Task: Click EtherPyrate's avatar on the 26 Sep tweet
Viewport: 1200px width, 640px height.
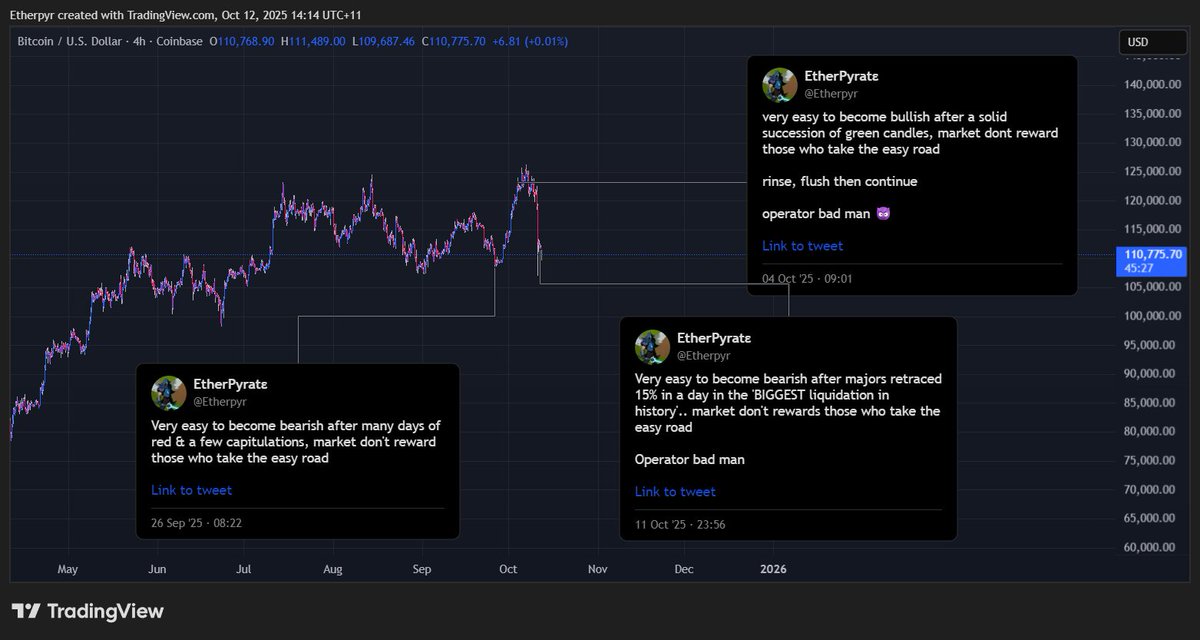Action: pyautogui.click(x=167, y=393)
